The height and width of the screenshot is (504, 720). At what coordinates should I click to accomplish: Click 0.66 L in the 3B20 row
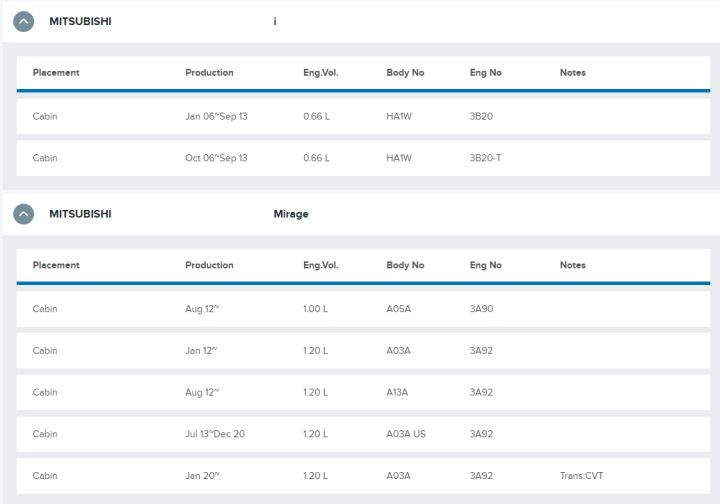[316, 117]
